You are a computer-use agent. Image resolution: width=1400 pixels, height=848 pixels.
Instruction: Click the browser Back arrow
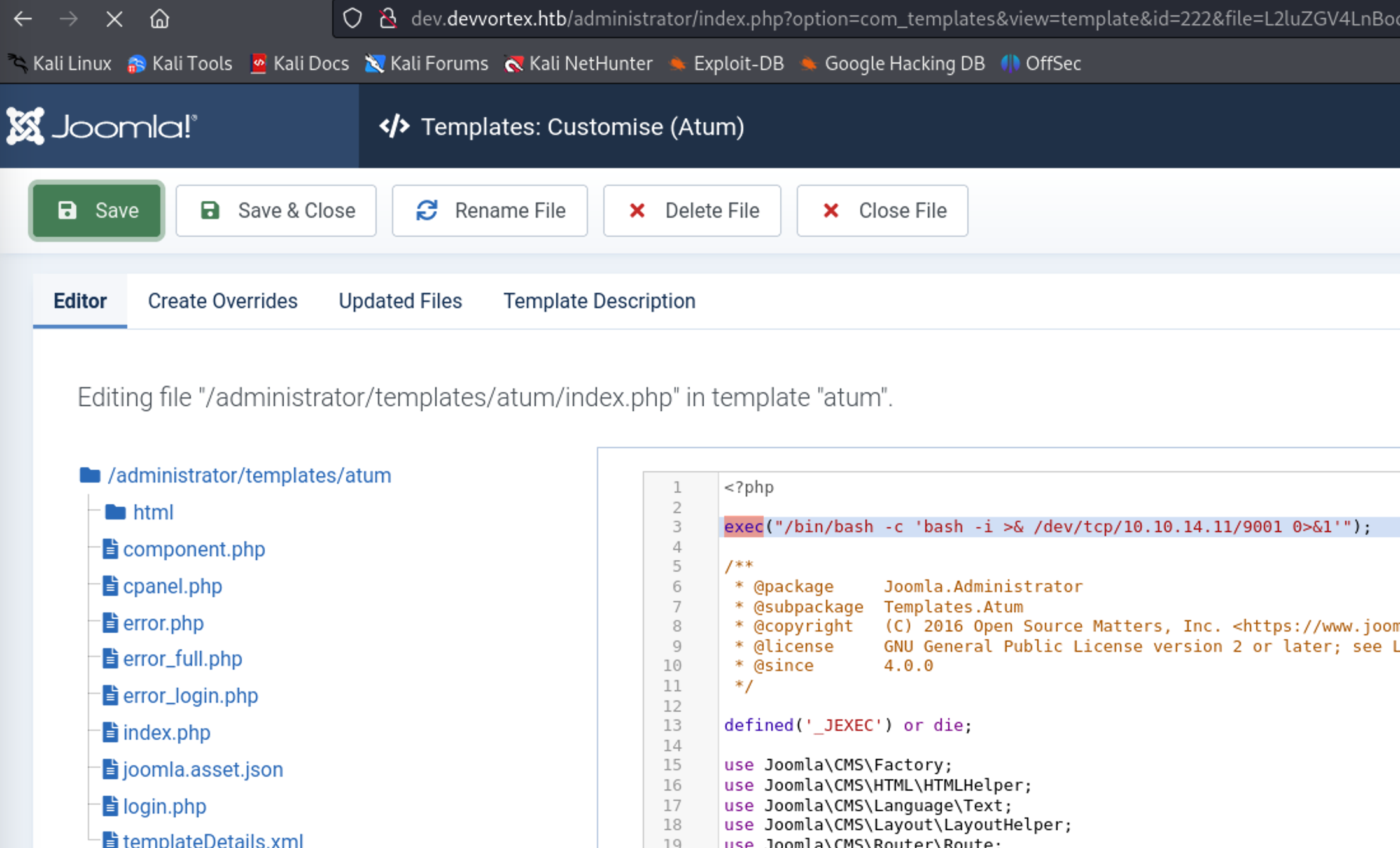[x=23, y=19]
